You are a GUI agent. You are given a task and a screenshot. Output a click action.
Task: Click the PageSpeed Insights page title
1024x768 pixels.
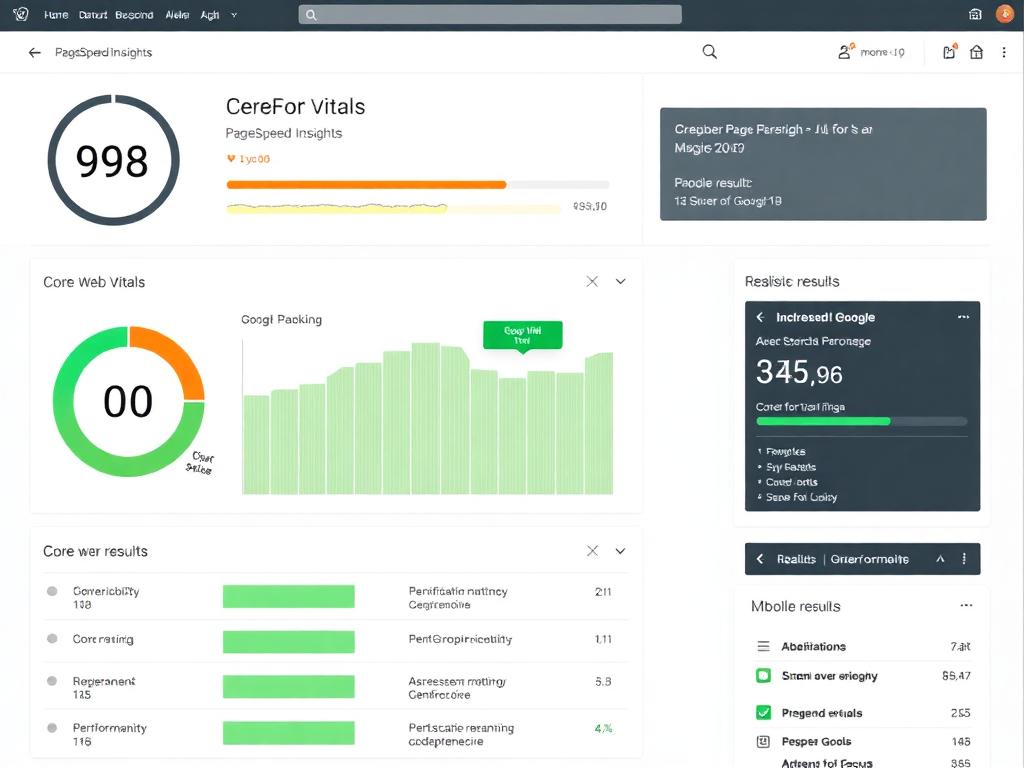click(x=103, y=52)
